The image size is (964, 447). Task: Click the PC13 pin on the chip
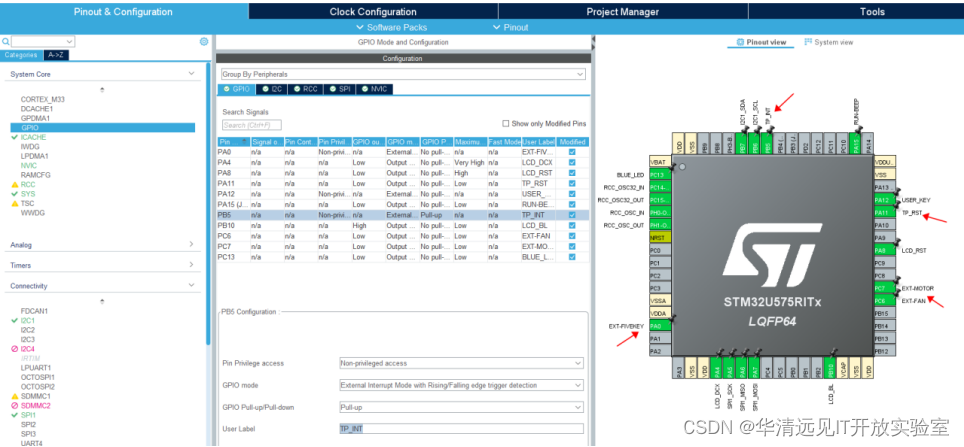tap(660, 175)
